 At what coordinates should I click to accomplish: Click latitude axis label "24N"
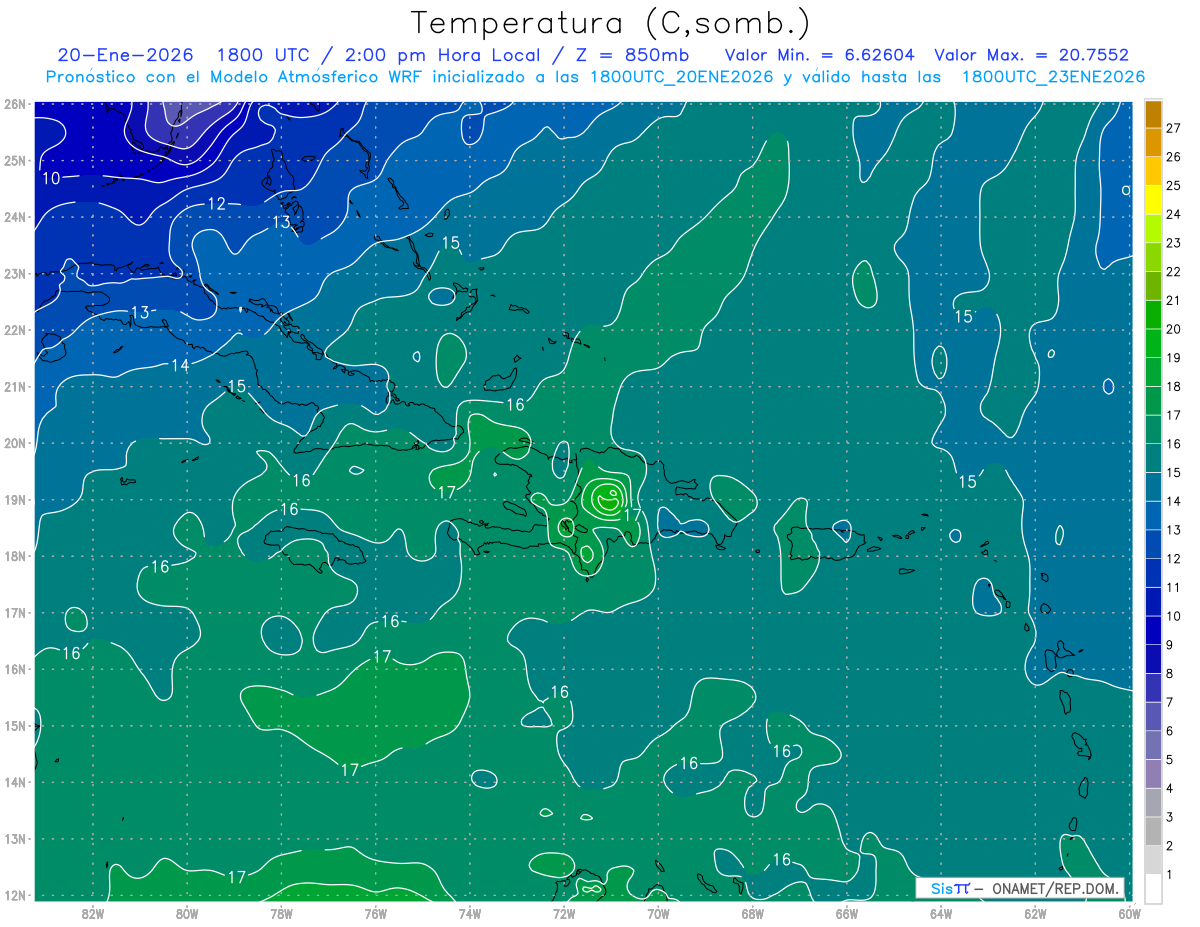click(14, 217)
